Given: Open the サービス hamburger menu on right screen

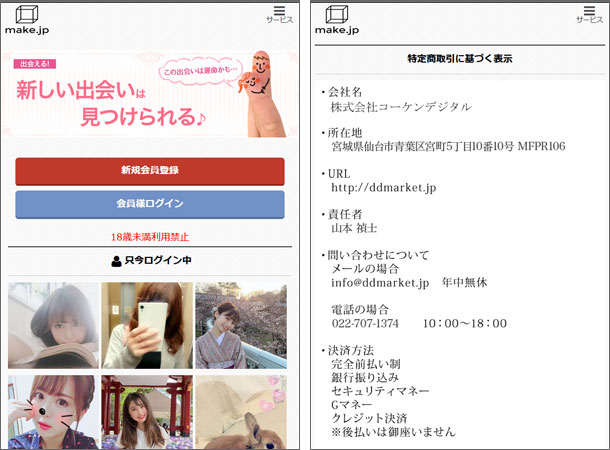Looking at the screenshot, I should point(589,13).
